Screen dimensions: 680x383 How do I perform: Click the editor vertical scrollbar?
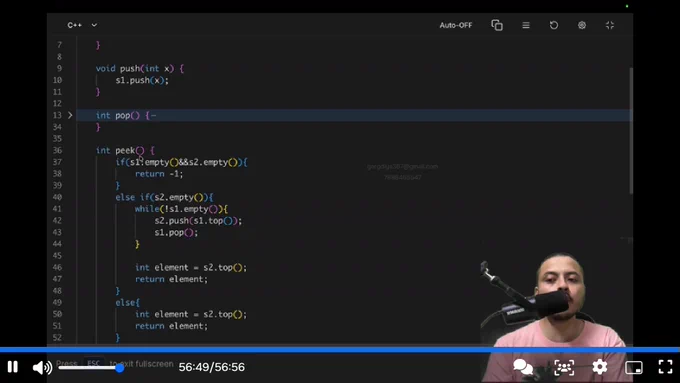click(x=631, y=130)
